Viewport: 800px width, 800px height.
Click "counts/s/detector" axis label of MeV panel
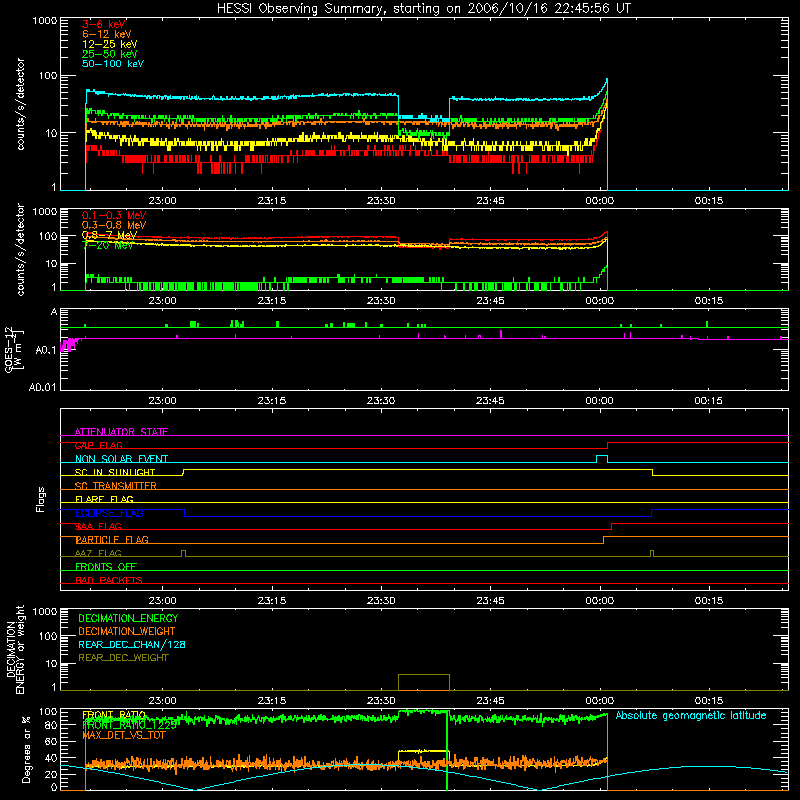pos(20,250)
